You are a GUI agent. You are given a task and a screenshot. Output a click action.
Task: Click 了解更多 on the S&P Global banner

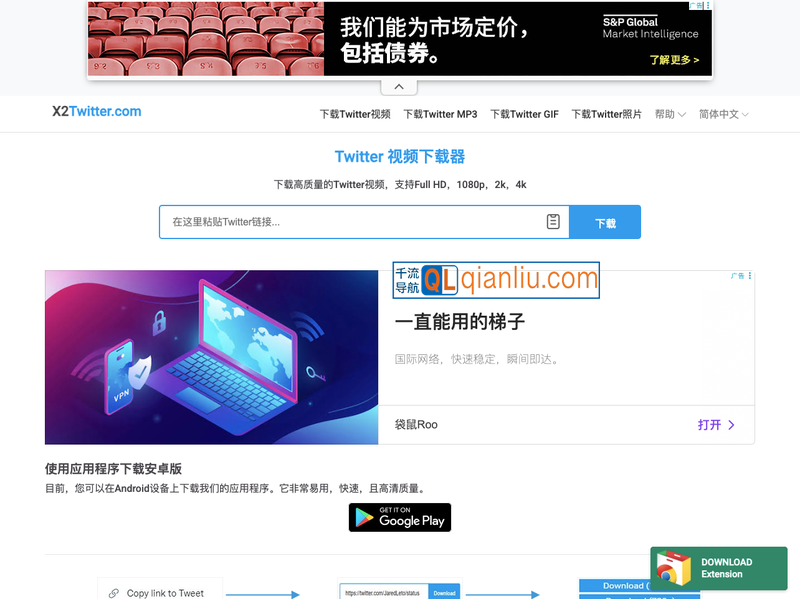pos(671,60)
